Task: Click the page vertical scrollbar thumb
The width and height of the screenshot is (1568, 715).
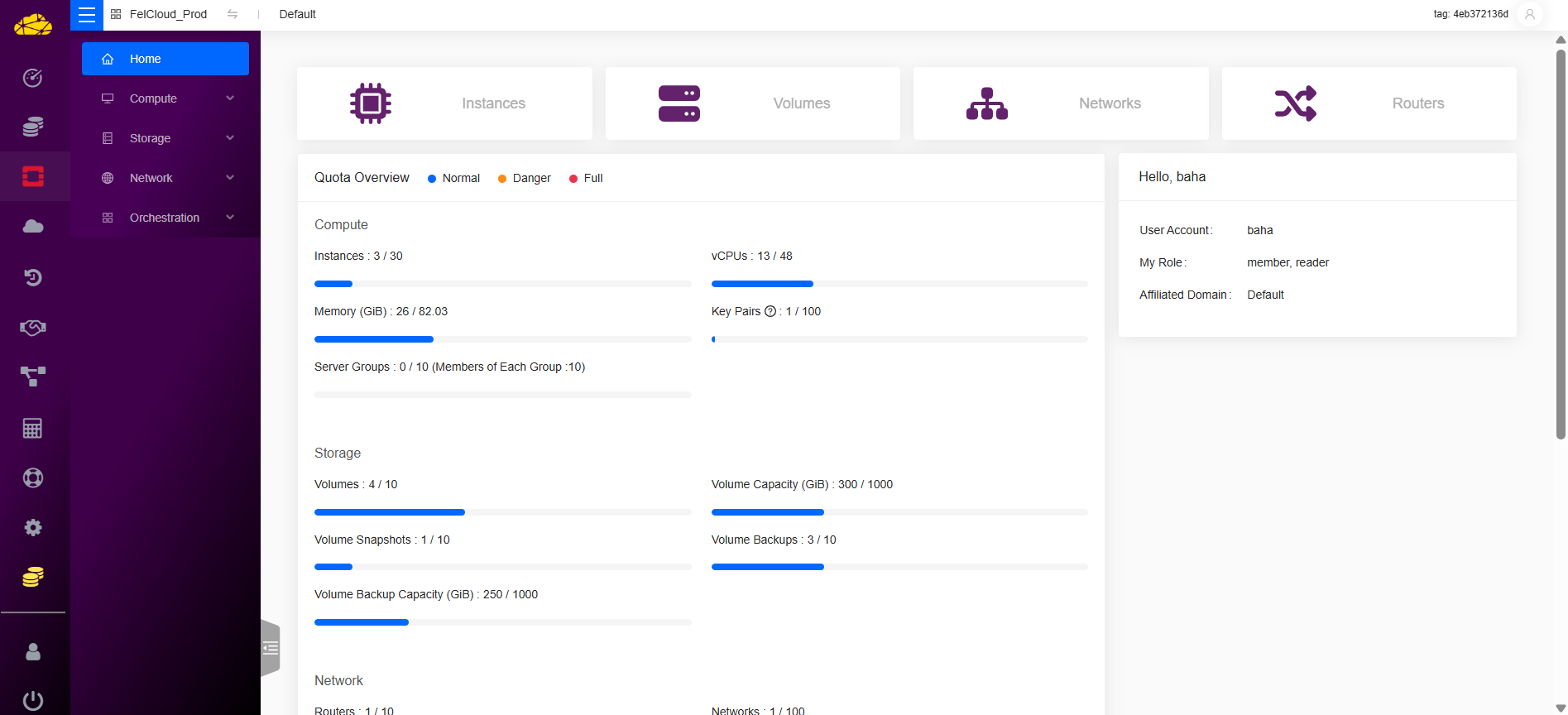Action: click(1561, 244)
